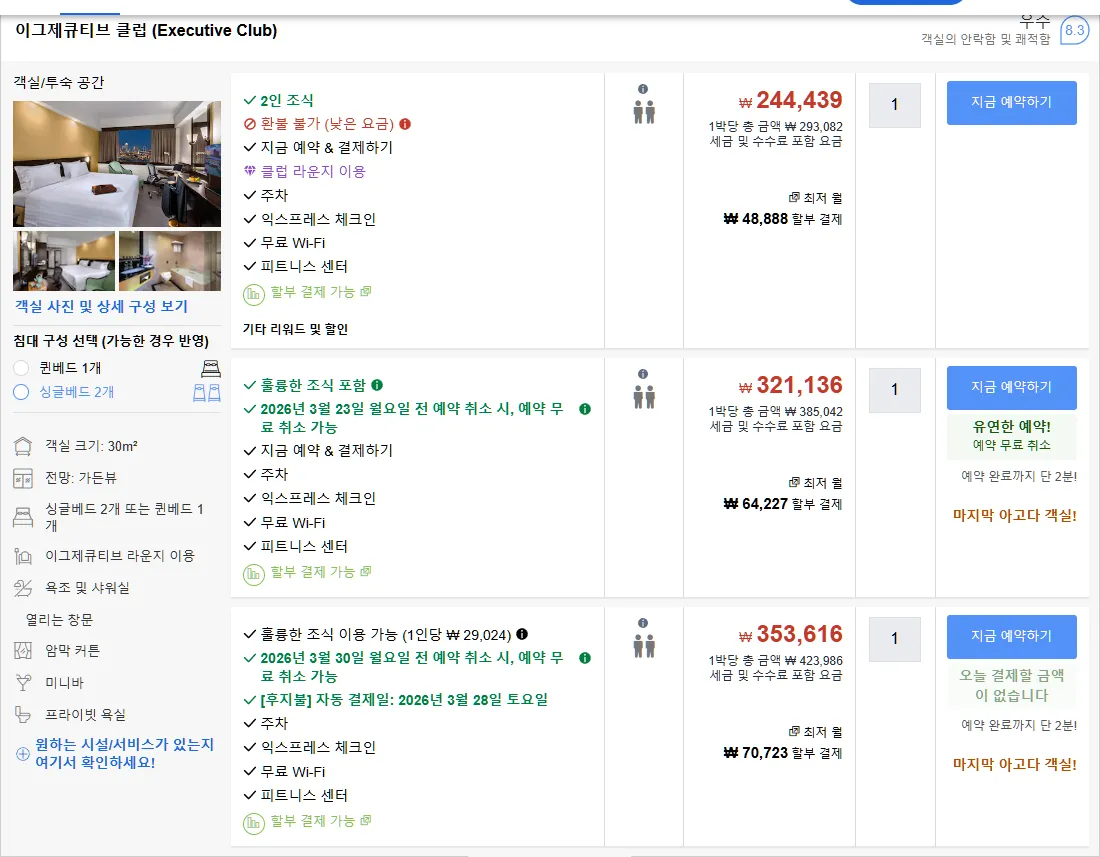Screen dimensions: 1100x857
Task: Click occupancy icon in the ₩244,439 row
Action: click(644, 112)
